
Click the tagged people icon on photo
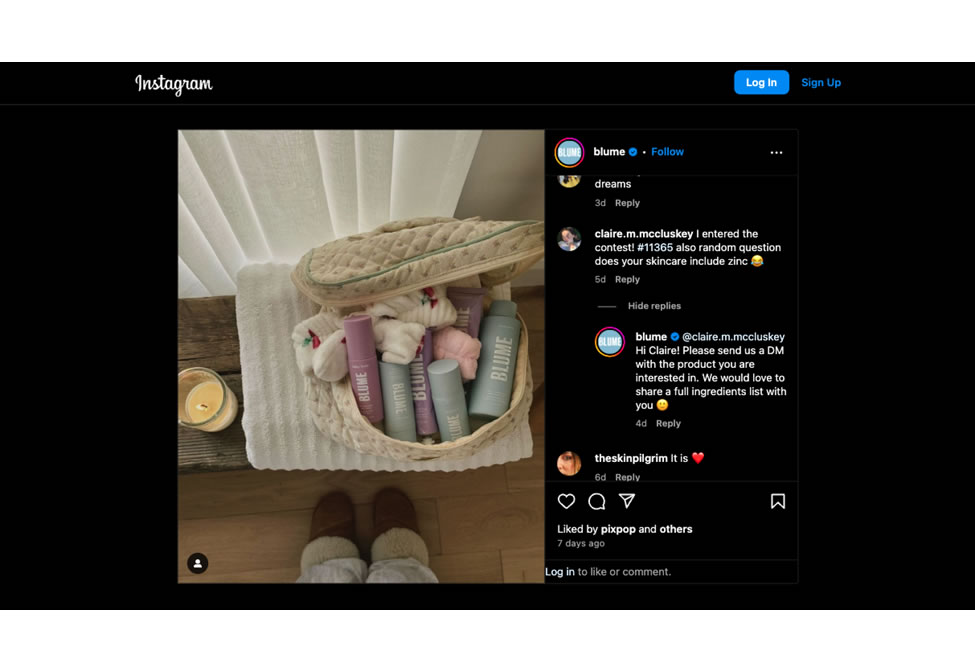tap(198, 563)
